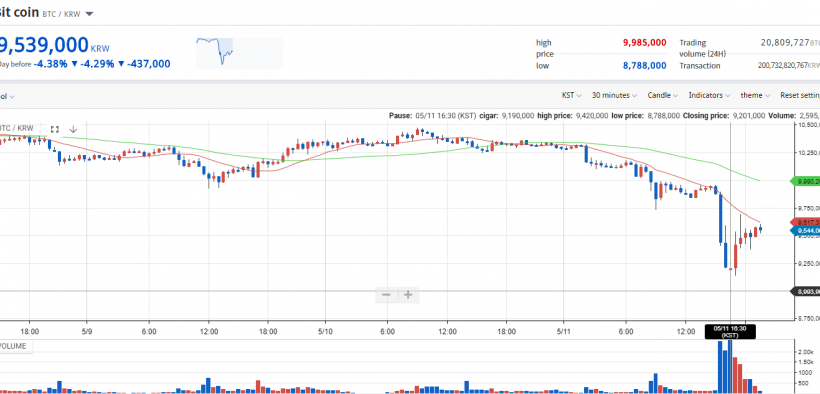Click the 8,750 price axis label
This screenshot has height=394, width=820.
tap(808, 319)
